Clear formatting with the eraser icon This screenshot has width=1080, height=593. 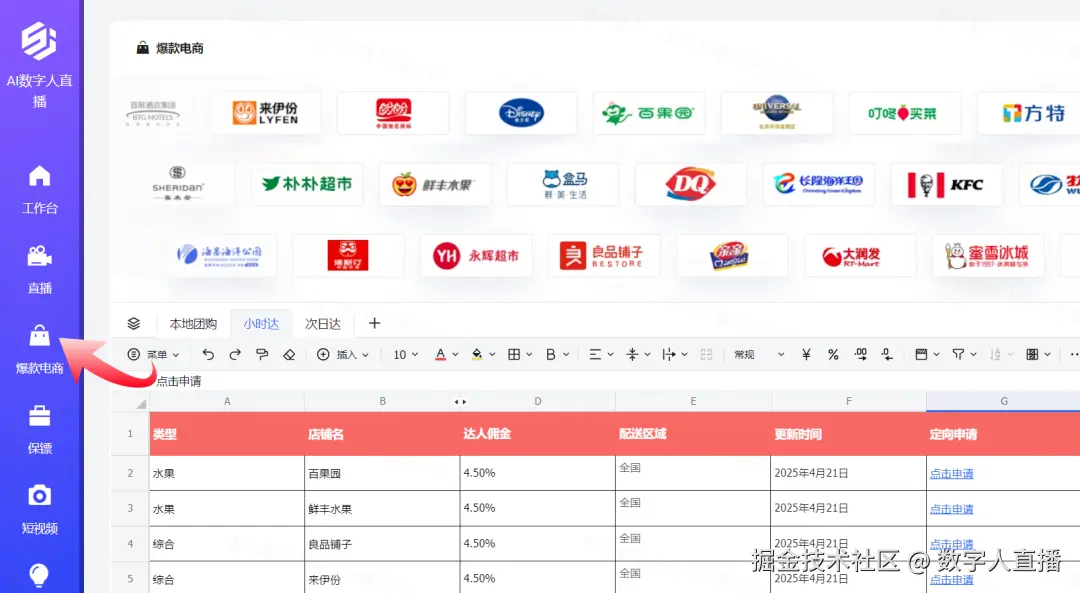pos(289,355)
